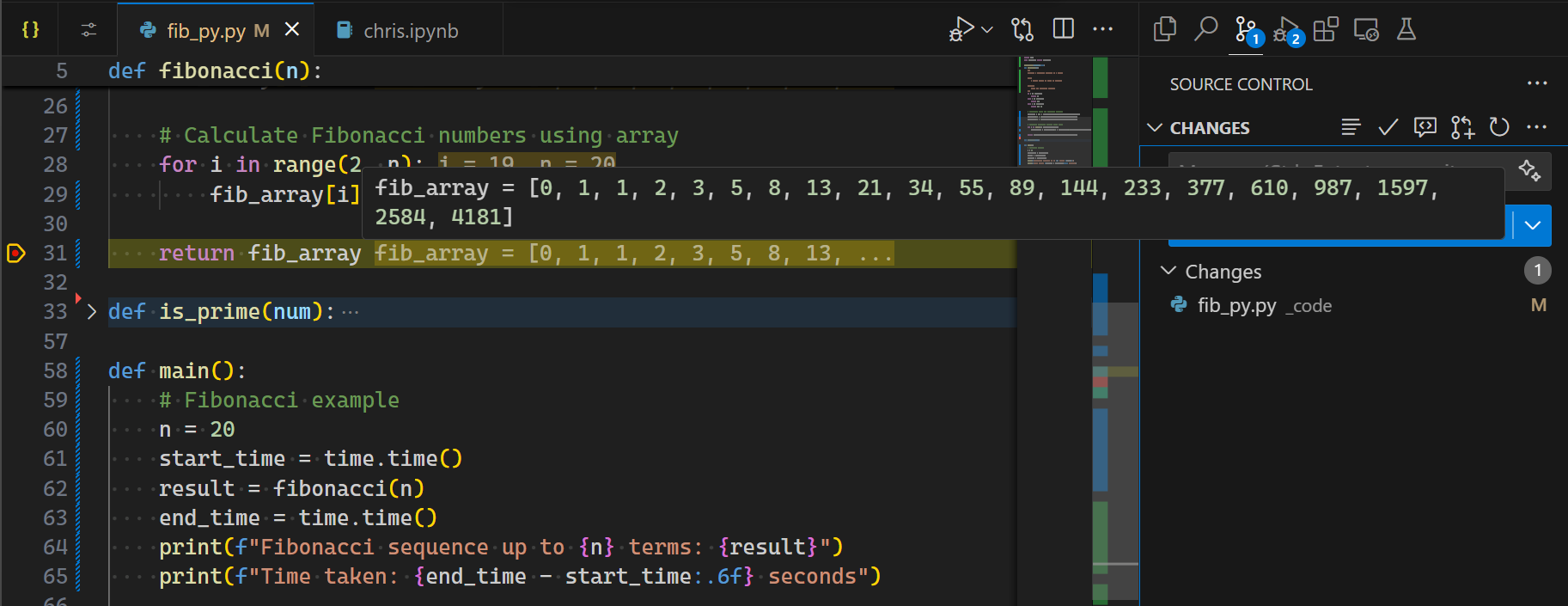Toggle the breakpoint on line 31
This screenshot has width=1568, height=606.
[15, 253]
